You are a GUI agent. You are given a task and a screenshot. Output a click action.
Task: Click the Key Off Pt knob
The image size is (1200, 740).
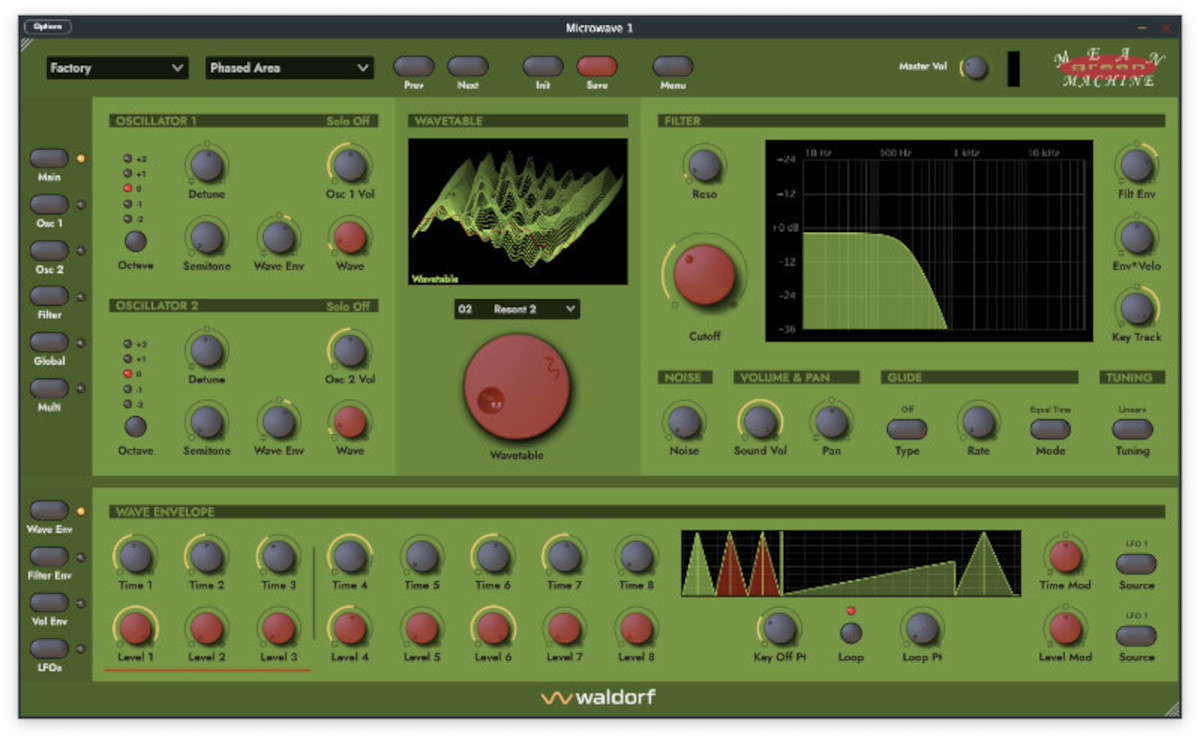point(780,628)
